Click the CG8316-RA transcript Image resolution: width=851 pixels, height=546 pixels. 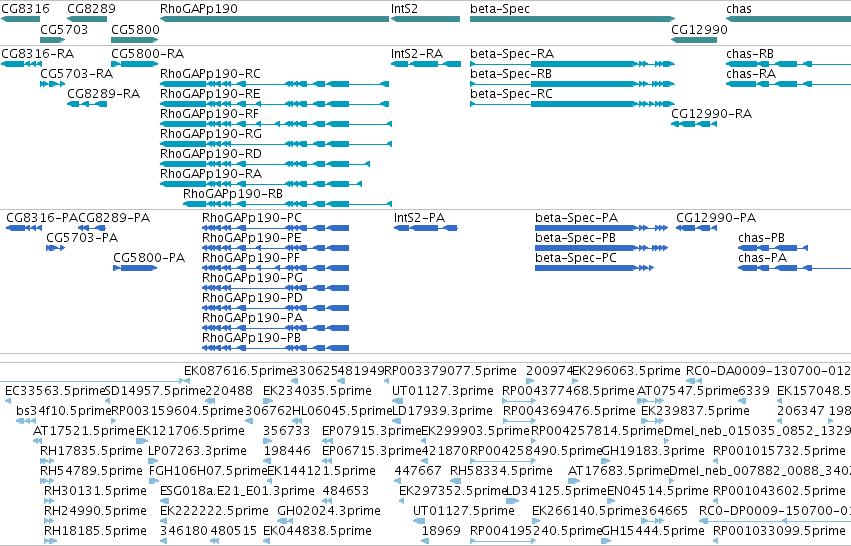(x=22, y=64)
